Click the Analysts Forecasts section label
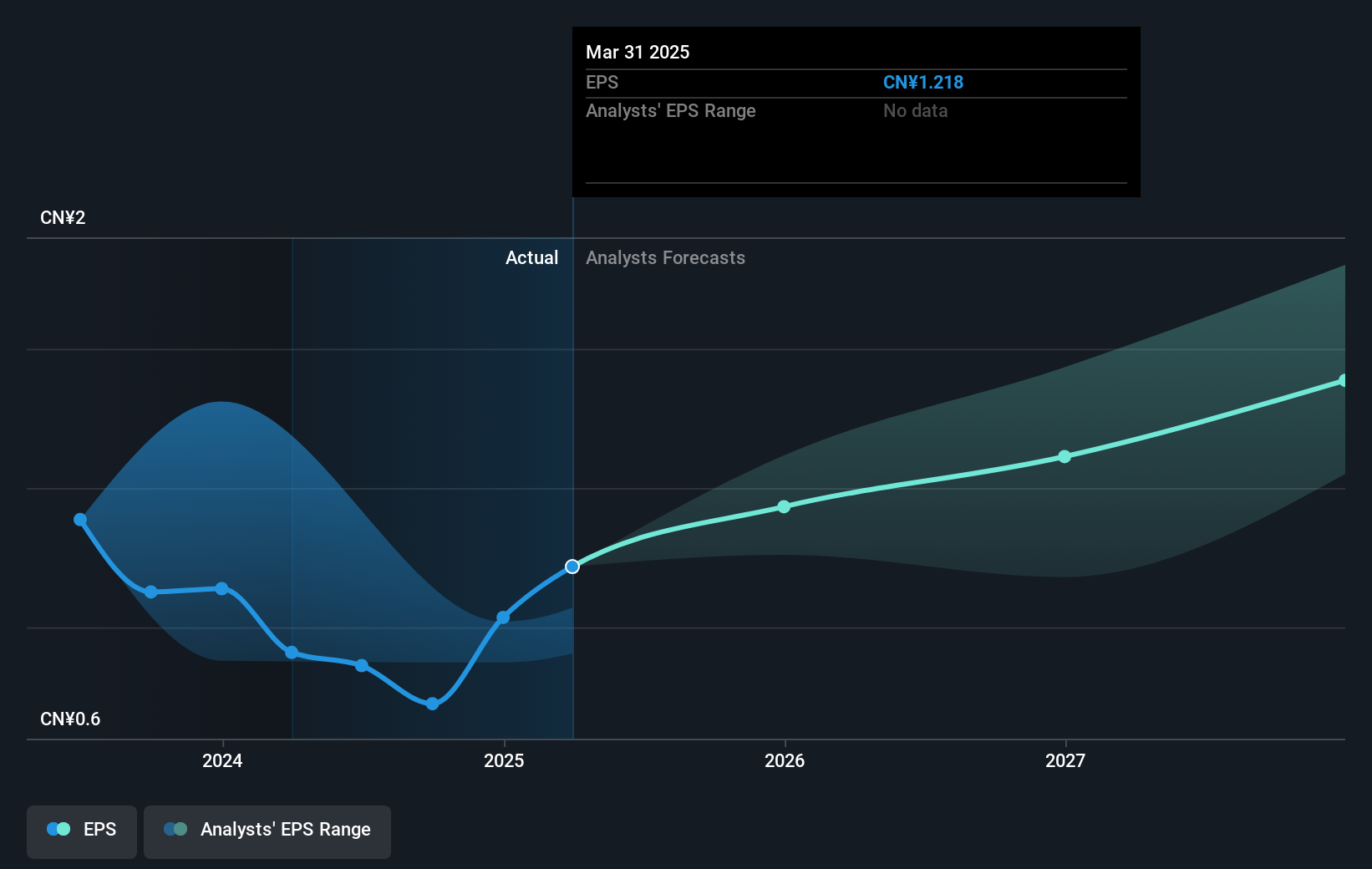 tap(665, 257)
